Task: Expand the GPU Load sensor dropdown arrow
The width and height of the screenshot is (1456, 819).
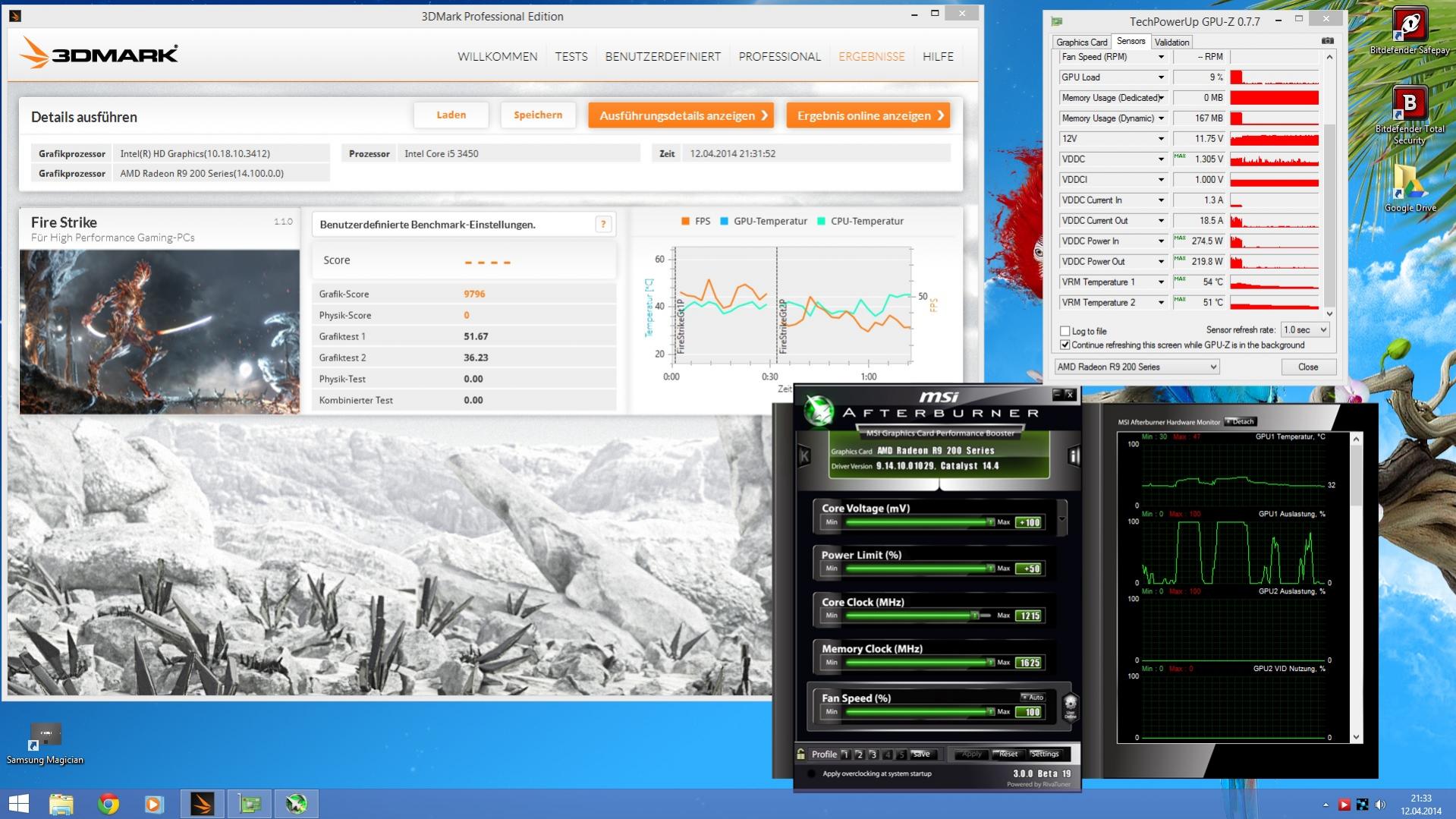Action: coord(1160,77)
